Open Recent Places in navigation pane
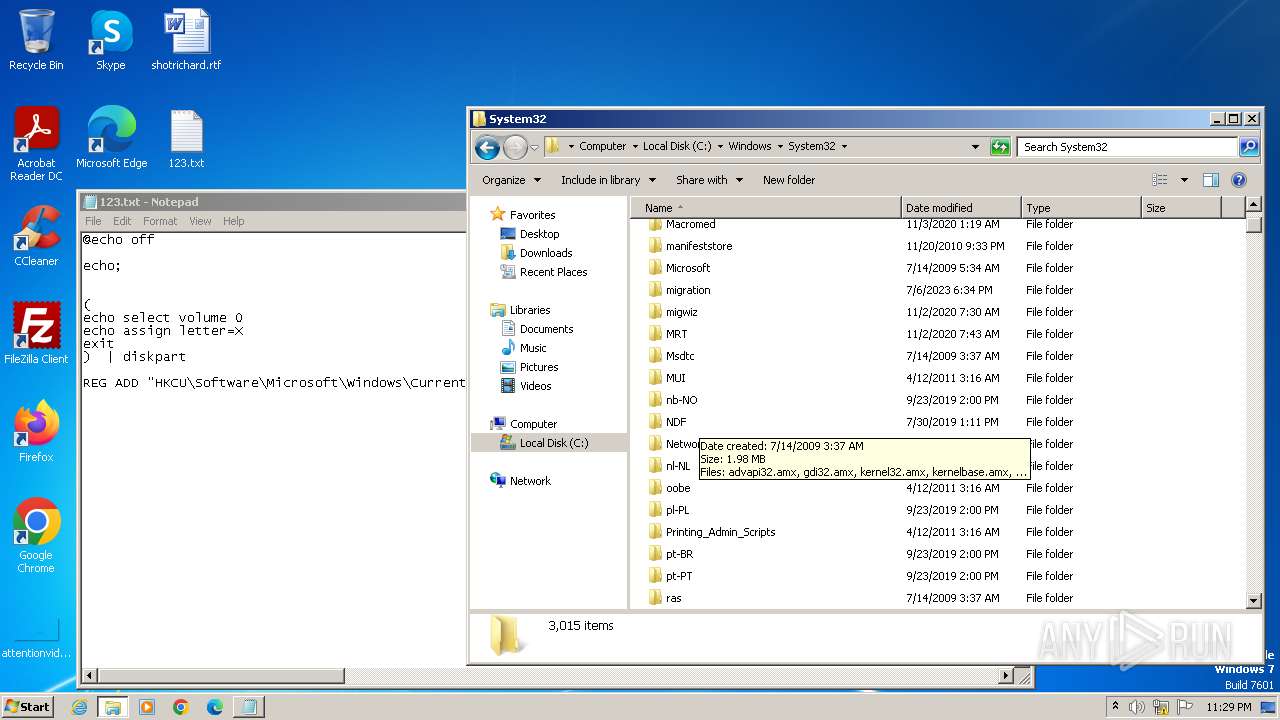This screenshot has height=720, width=1280. 553,272
